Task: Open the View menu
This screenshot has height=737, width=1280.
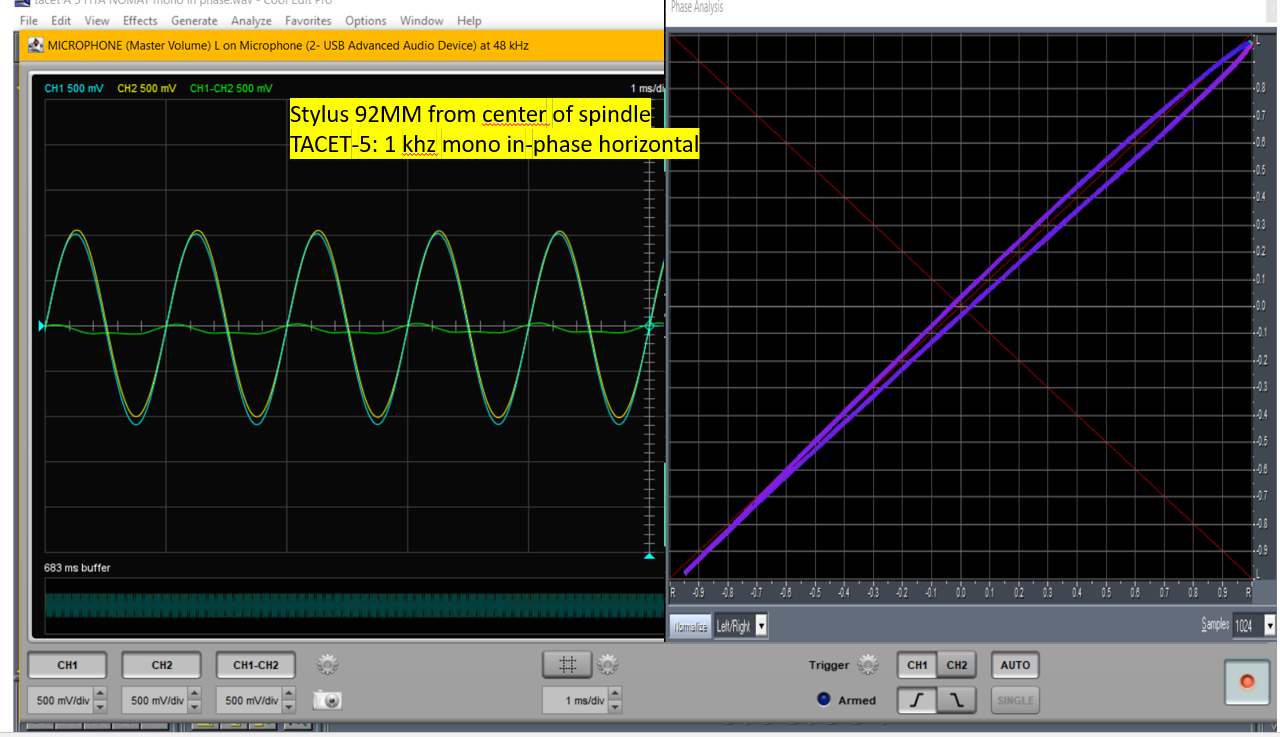Action: [x=97, y=20]
